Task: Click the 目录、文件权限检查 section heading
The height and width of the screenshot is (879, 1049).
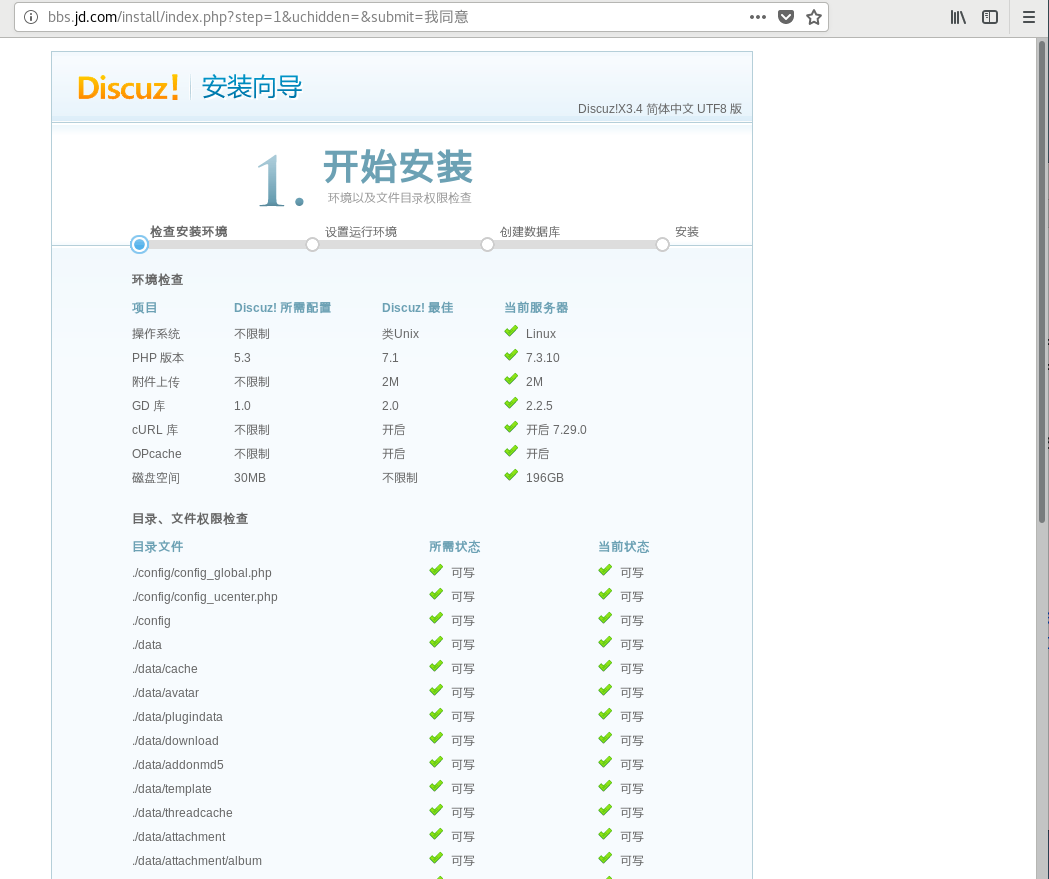Action: (190, 518)
